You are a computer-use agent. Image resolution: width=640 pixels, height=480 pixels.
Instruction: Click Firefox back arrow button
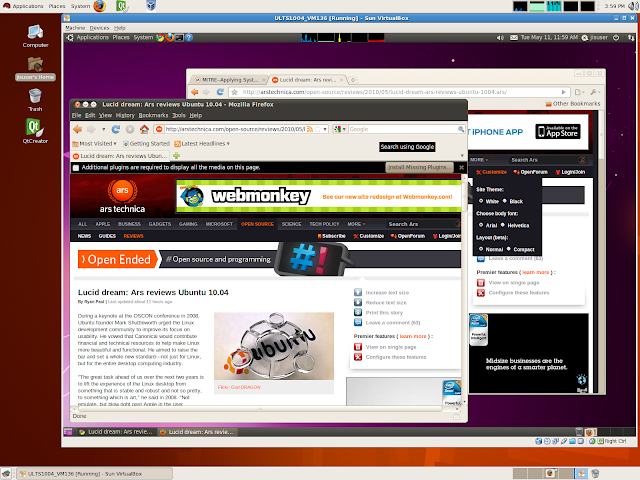pyautogui.click(x=77, y=129)
